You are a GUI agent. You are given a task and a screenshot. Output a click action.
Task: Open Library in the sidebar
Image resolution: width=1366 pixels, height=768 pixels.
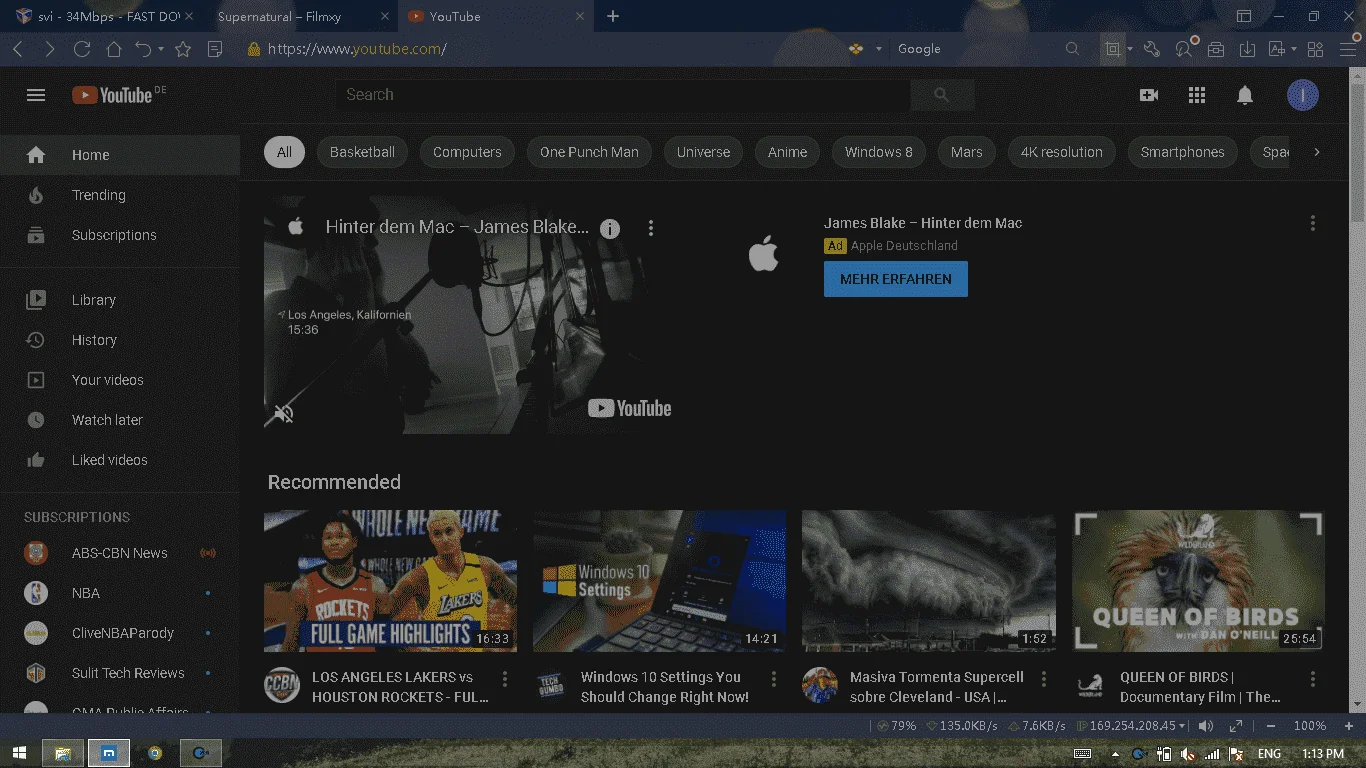point(120,300)
